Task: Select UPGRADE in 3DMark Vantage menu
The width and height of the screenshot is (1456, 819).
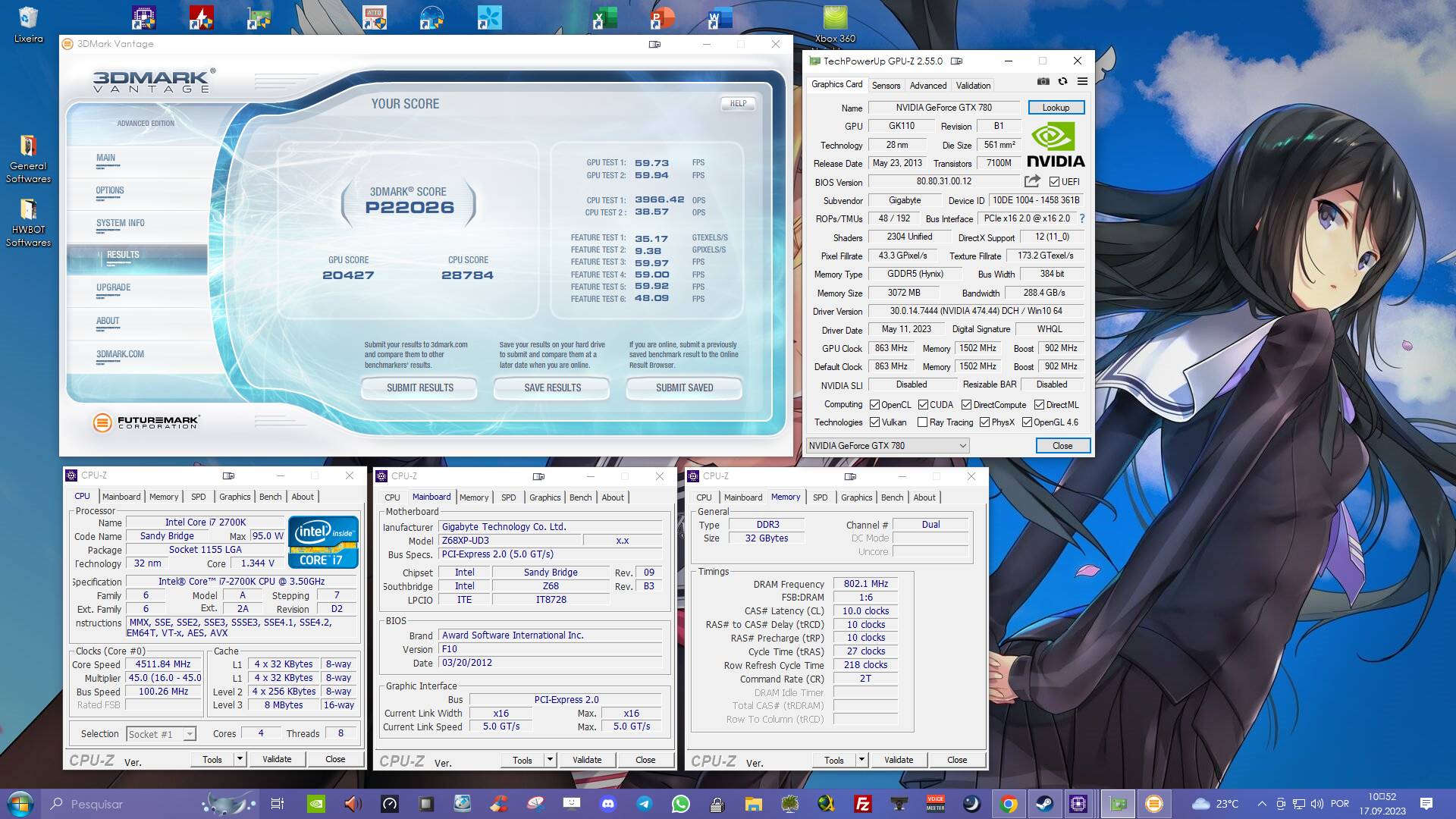Action: tap(113, 288)
